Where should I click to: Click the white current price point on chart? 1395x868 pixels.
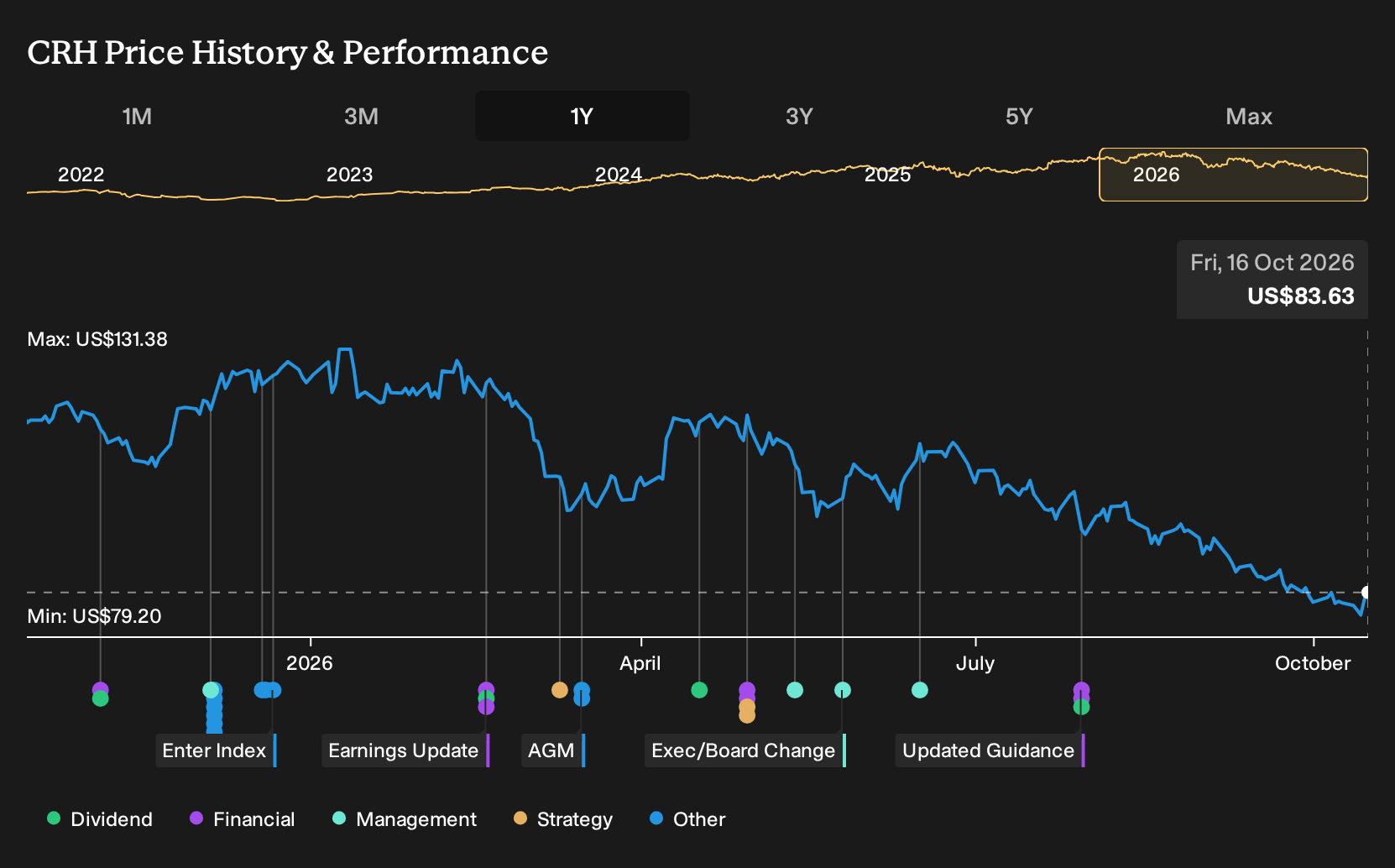tap(1366, 593)
